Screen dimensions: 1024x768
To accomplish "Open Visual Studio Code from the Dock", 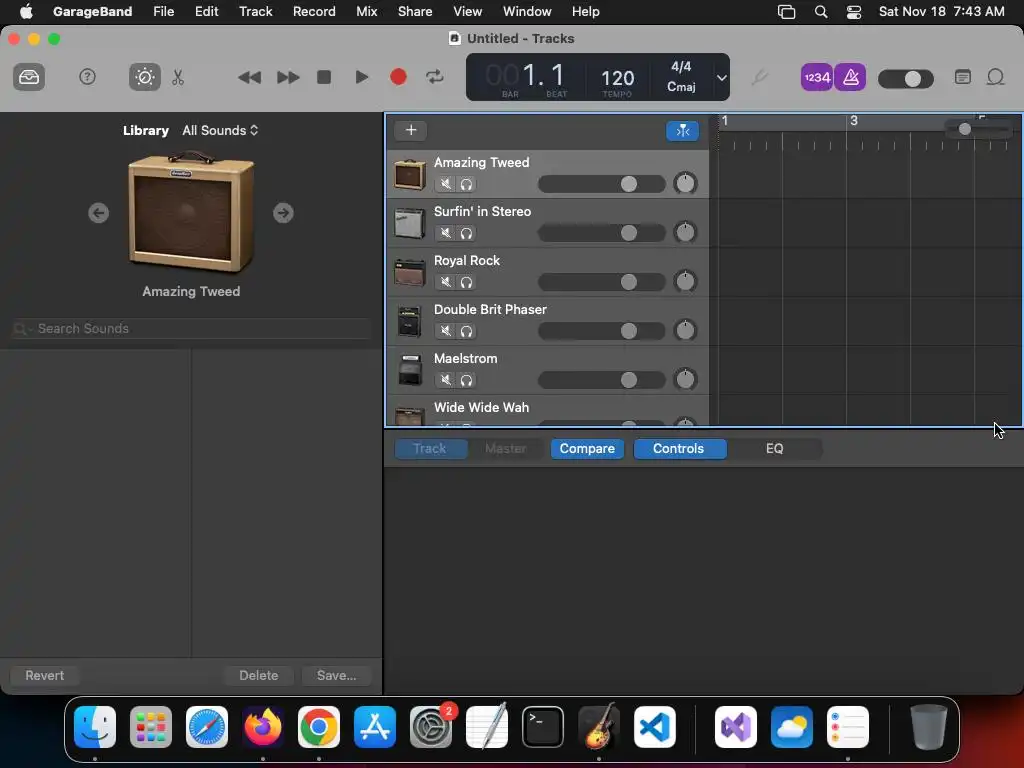I will point(654,727).
